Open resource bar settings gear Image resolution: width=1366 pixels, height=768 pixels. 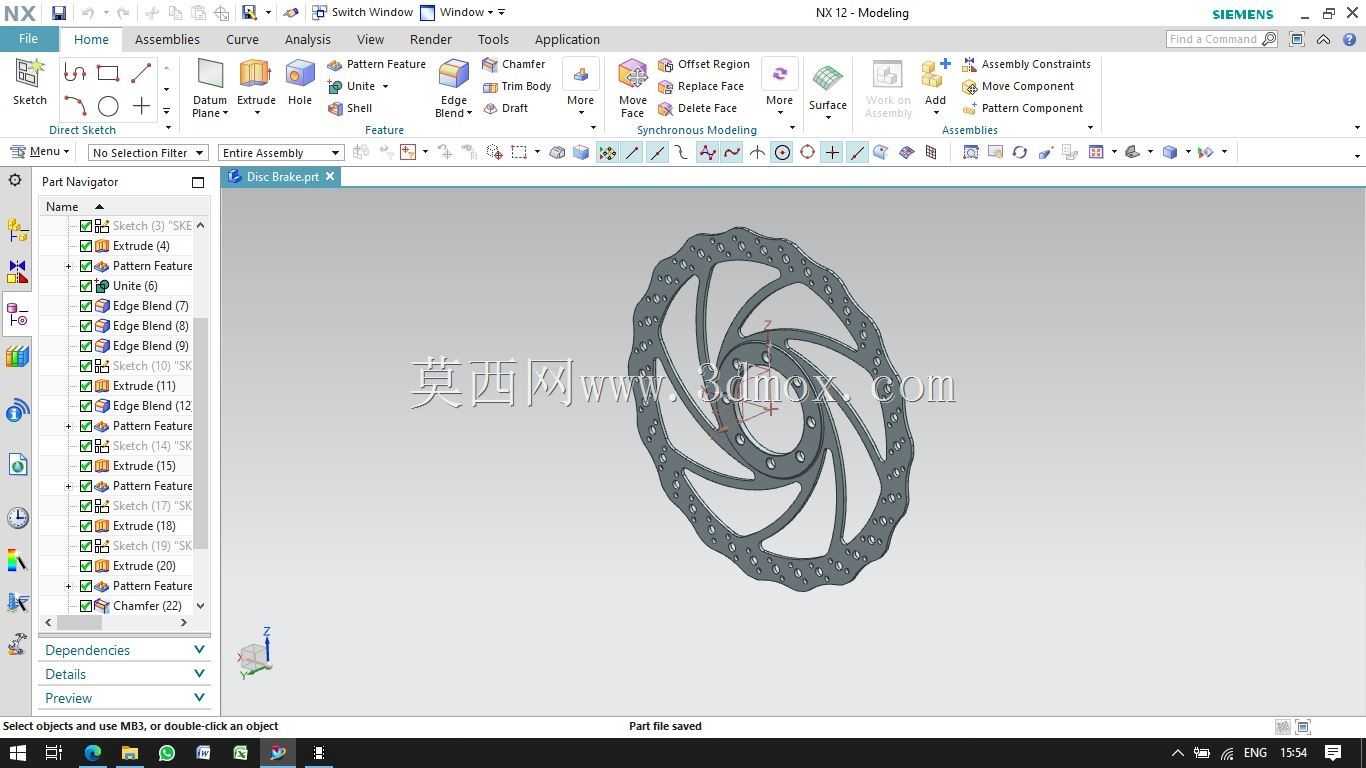pyautogui.click(x=15, y=181)
